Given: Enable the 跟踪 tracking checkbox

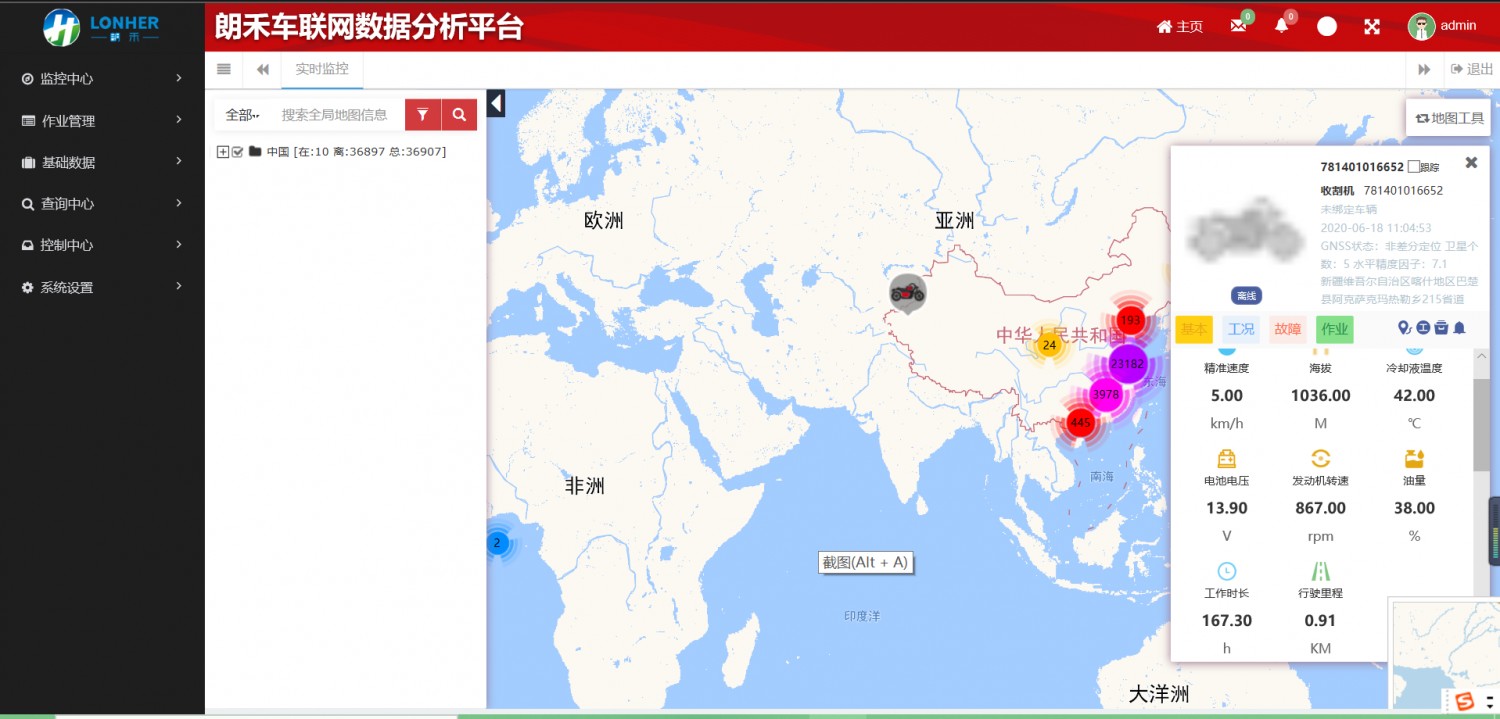Looking at the screenshot, I should pyautogui.click(x=1413, y=167).
